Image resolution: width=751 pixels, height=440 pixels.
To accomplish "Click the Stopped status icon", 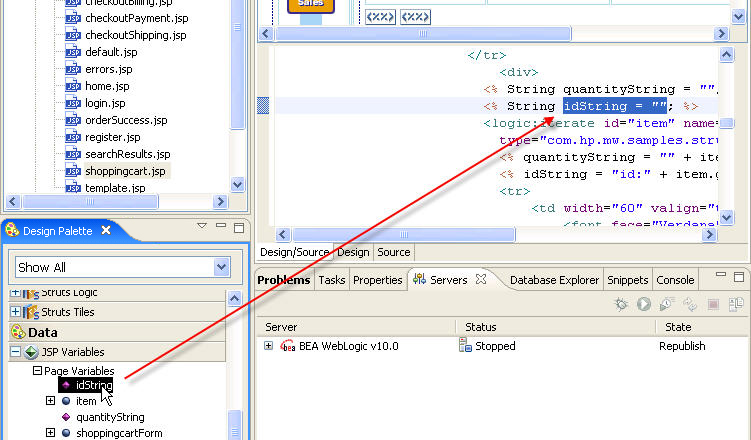I will [465, 345].
